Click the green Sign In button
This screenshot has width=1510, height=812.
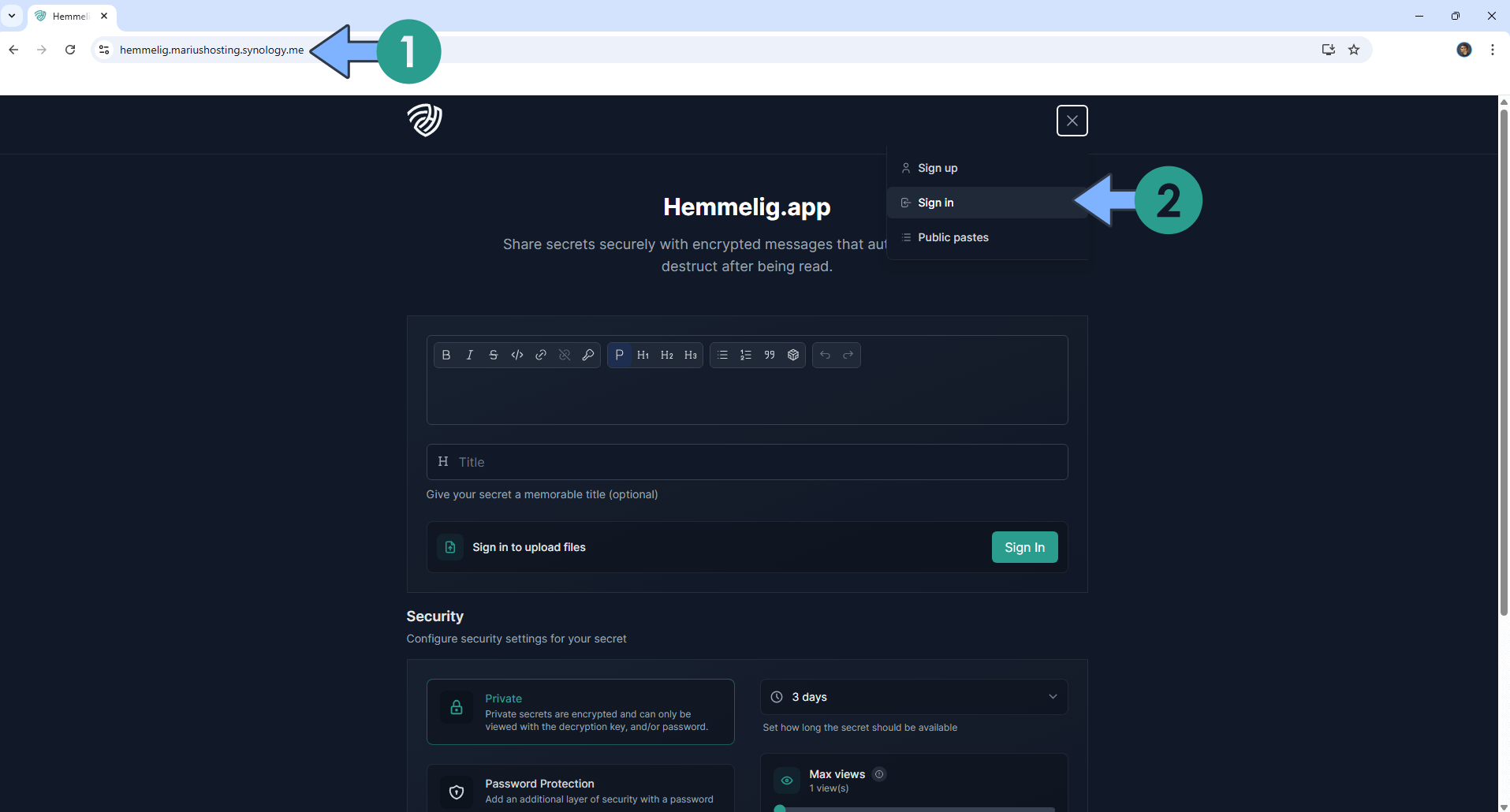[x=1024, y=547]
